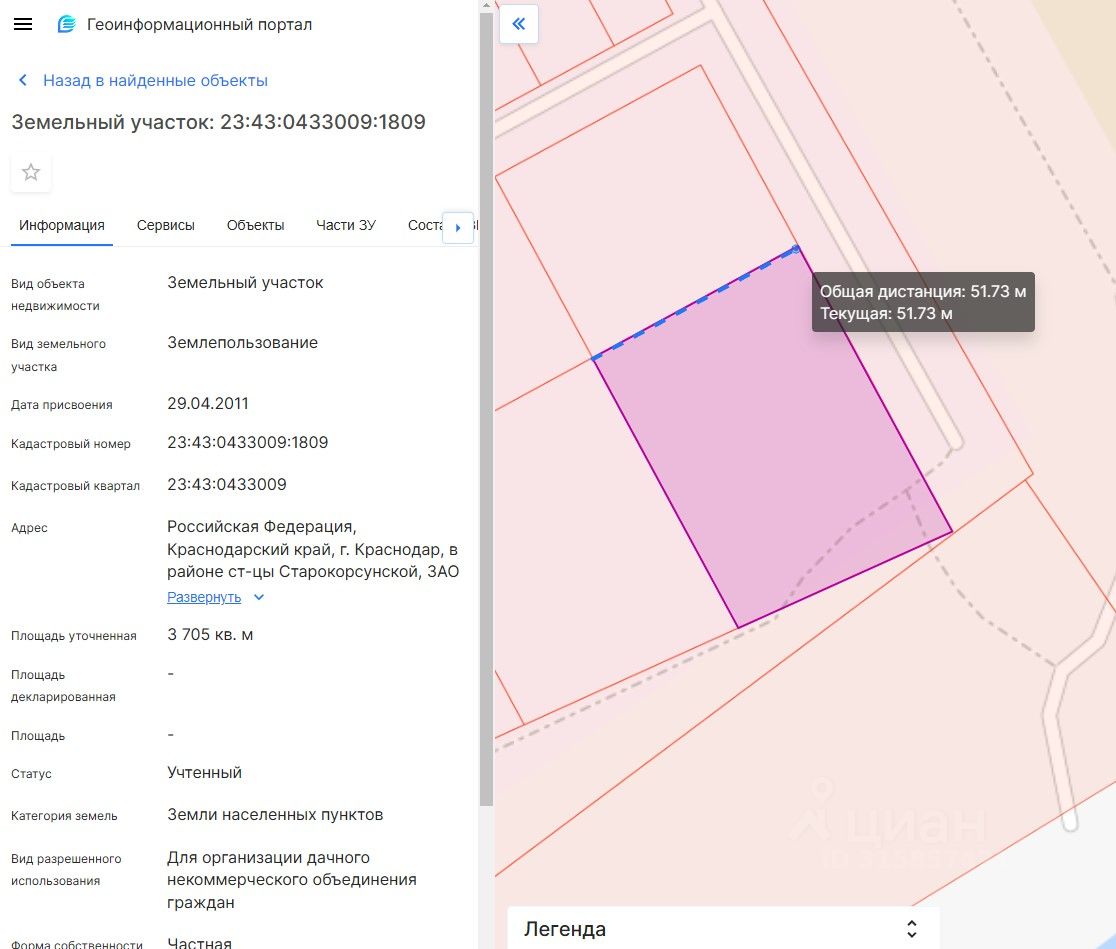Click the Категория земель label
The width and height of the screenshot is (1116, 949).
[x=64, y=816]
